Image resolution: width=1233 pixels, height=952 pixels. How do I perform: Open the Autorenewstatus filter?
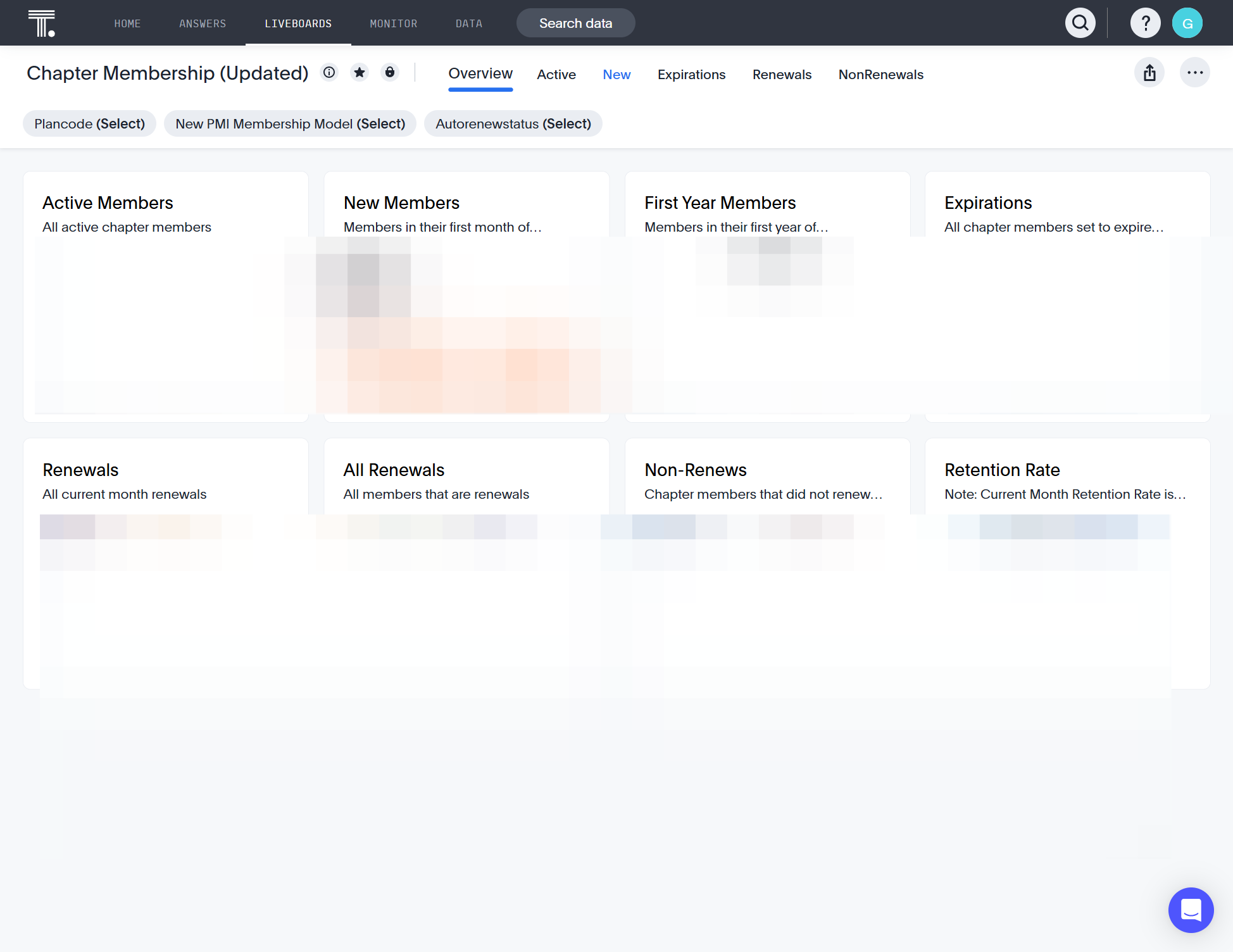[x=513, y=123]
